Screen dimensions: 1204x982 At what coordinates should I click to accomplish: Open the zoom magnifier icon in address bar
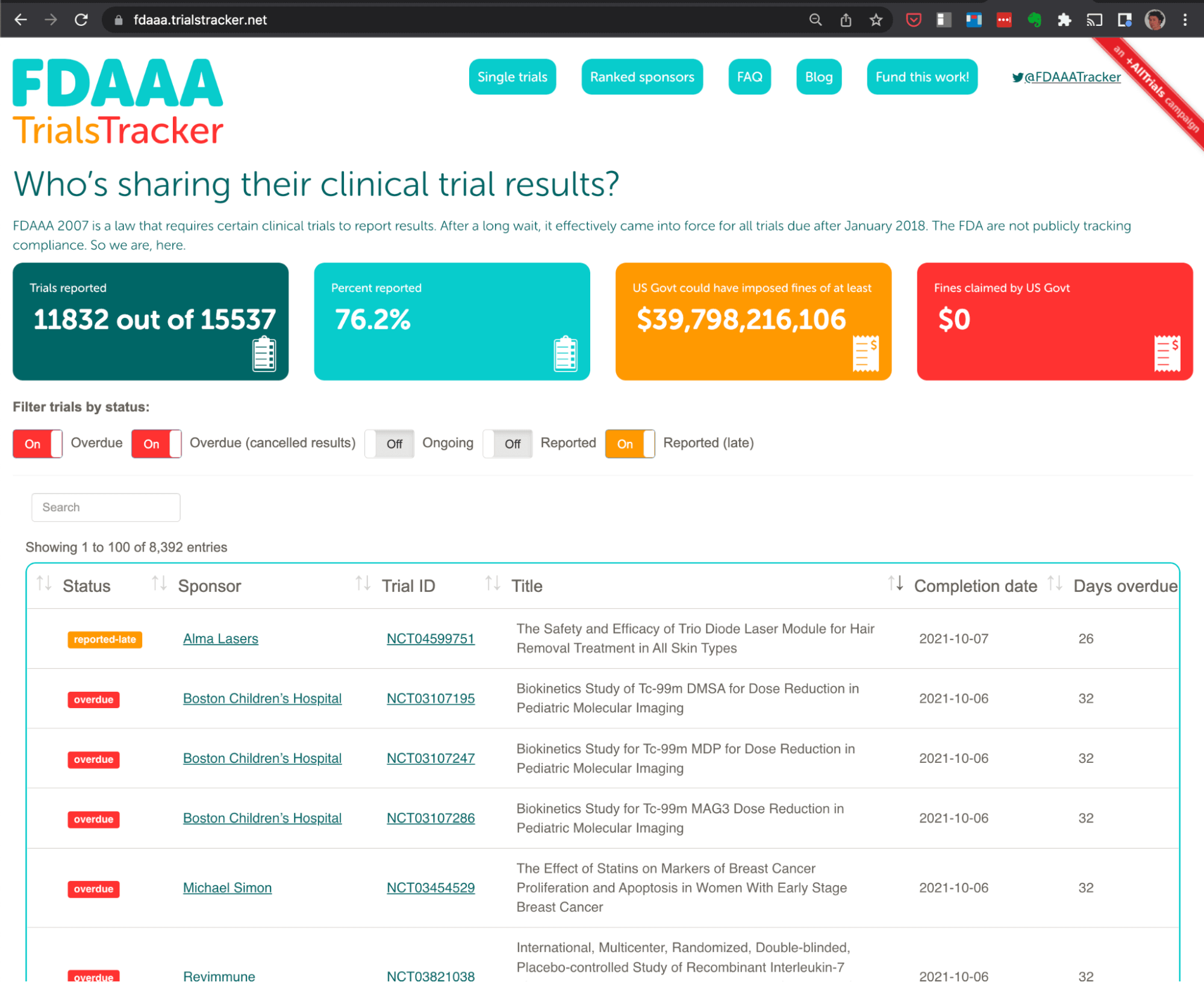pos(815,20)
